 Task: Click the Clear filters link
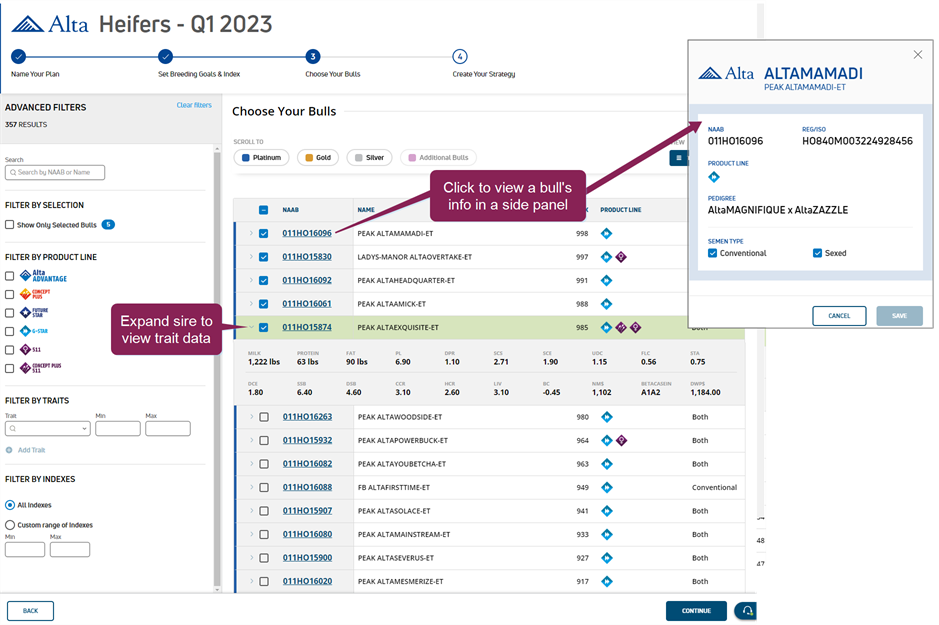pos(194,105)
